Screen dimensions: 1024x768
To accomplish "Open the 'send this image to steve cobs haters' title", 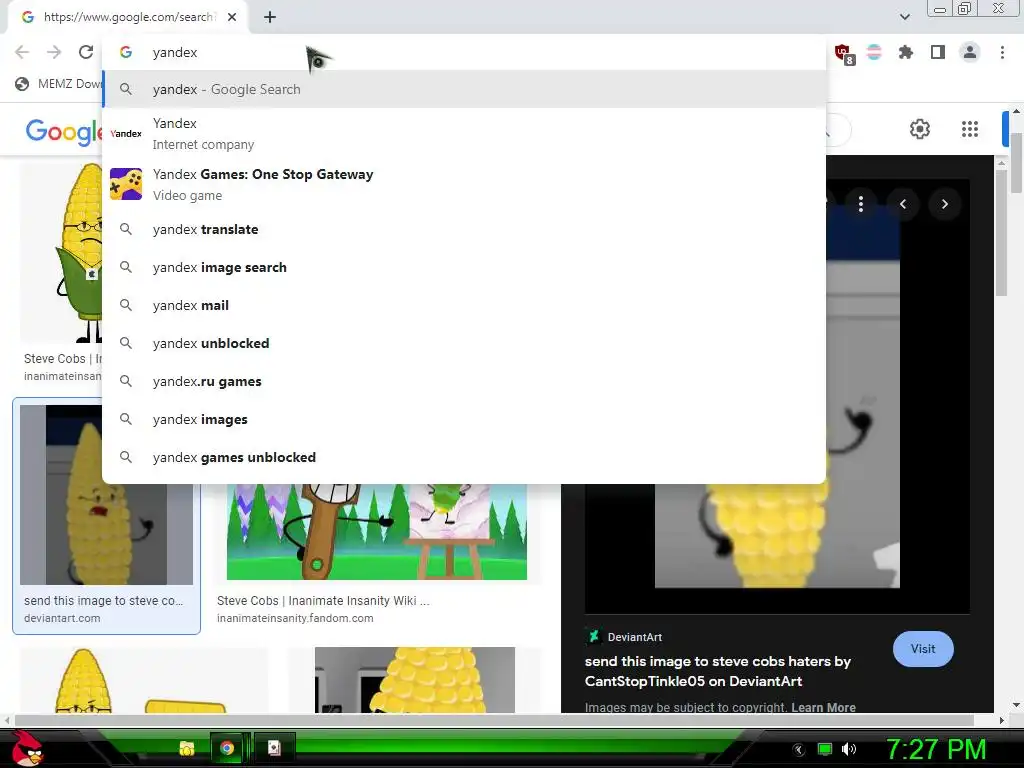I will pos(717,671).
